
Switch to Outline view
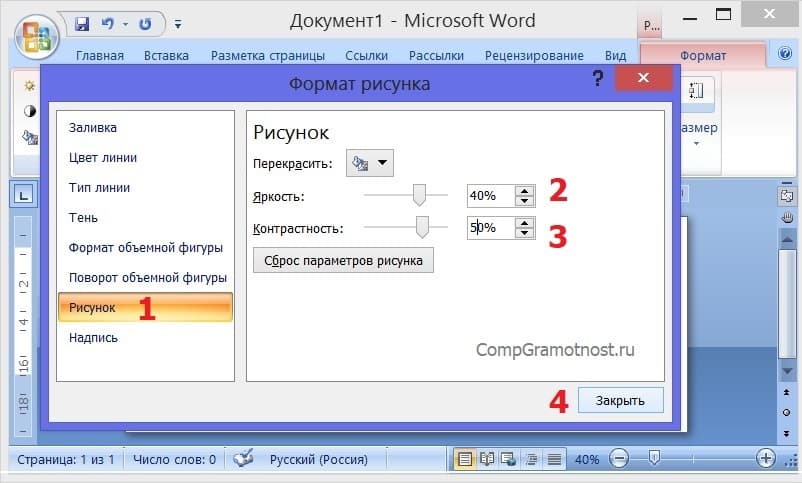click(531, 459)
